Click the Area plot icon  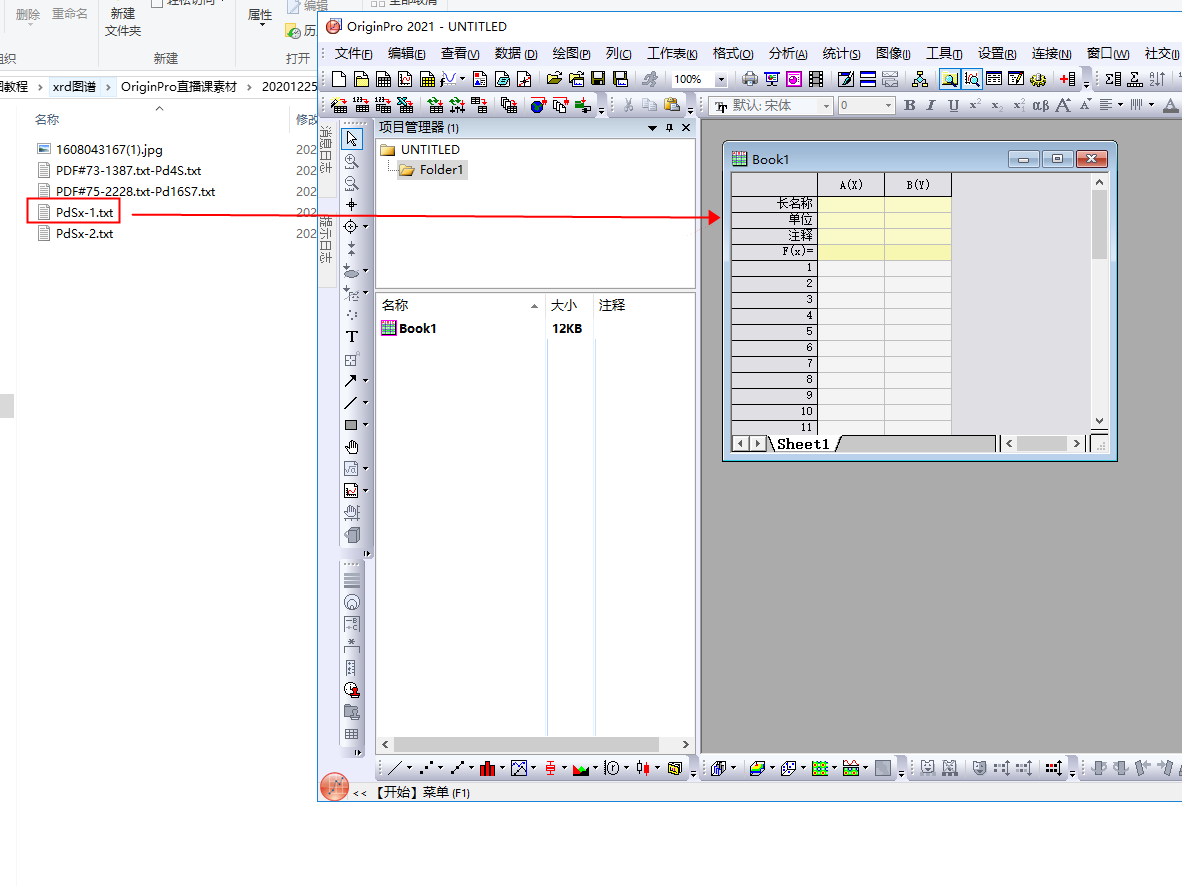(580, 768)
